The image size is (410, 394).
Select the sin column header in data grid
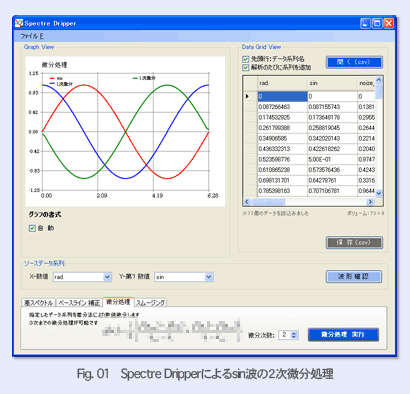[x=332, y=83]
